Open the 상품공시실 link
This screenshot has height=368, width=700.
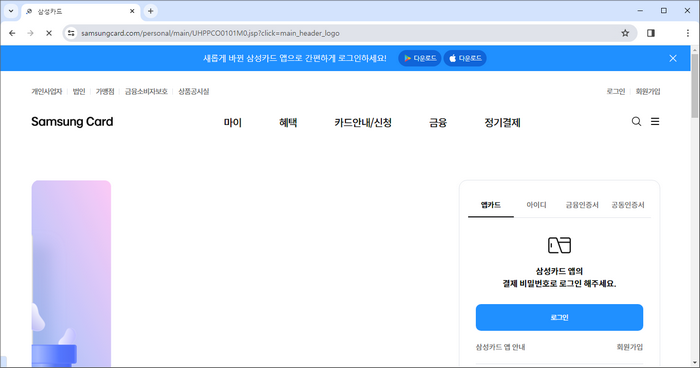click(194, 92)
